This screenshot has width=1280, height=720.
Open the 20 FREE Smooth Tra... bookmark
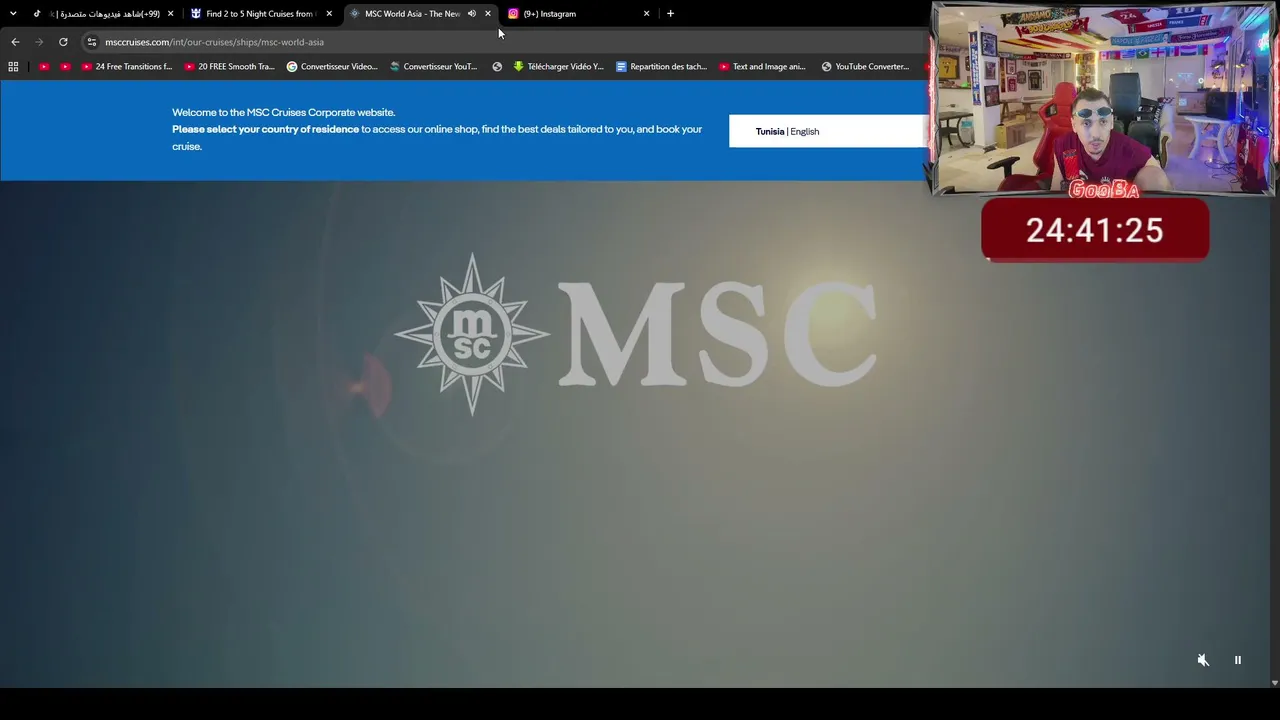[x=230, y=67]
